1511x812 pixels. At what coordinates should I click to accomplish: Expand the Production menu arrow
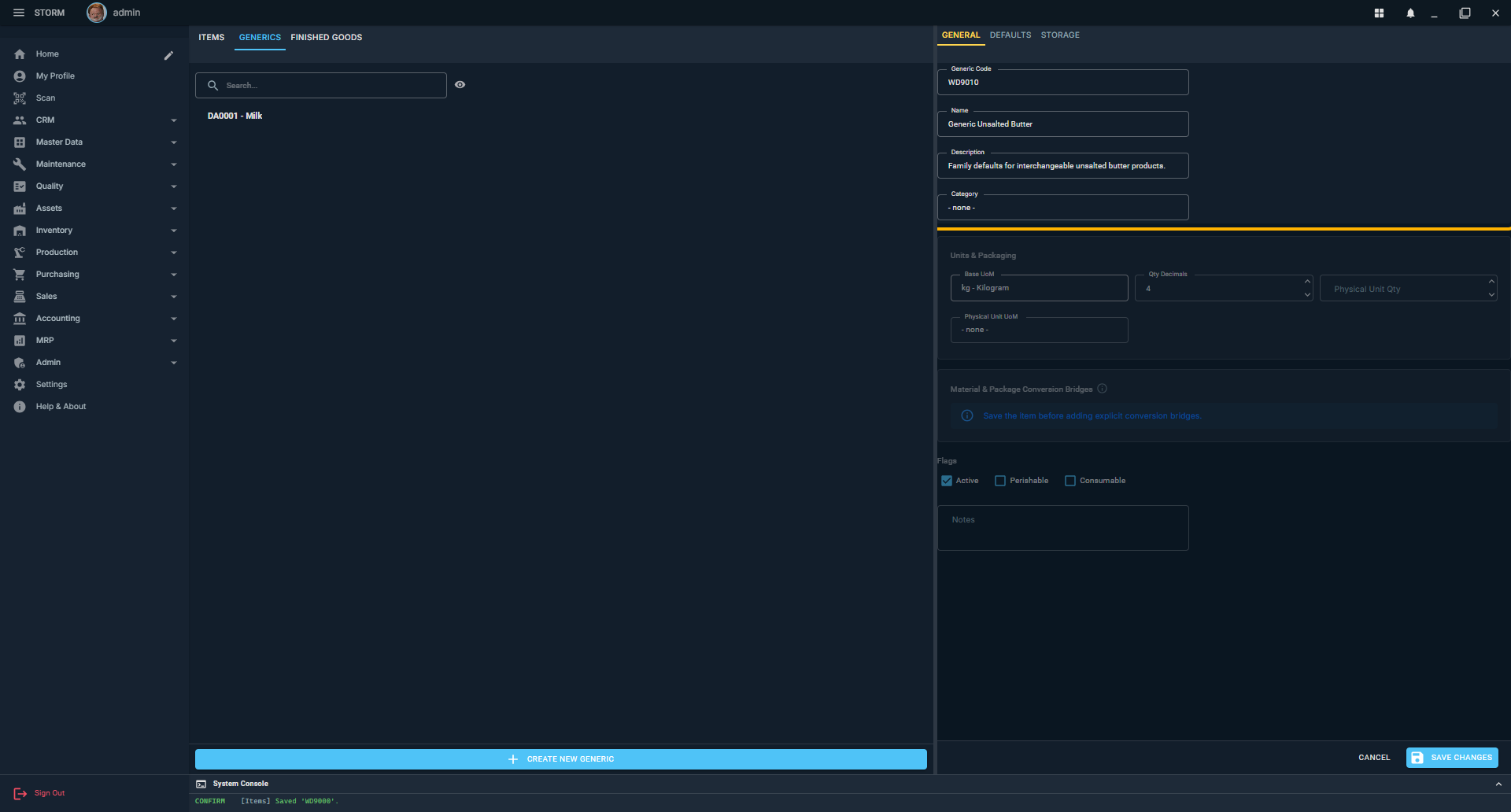tap(174, 253)
